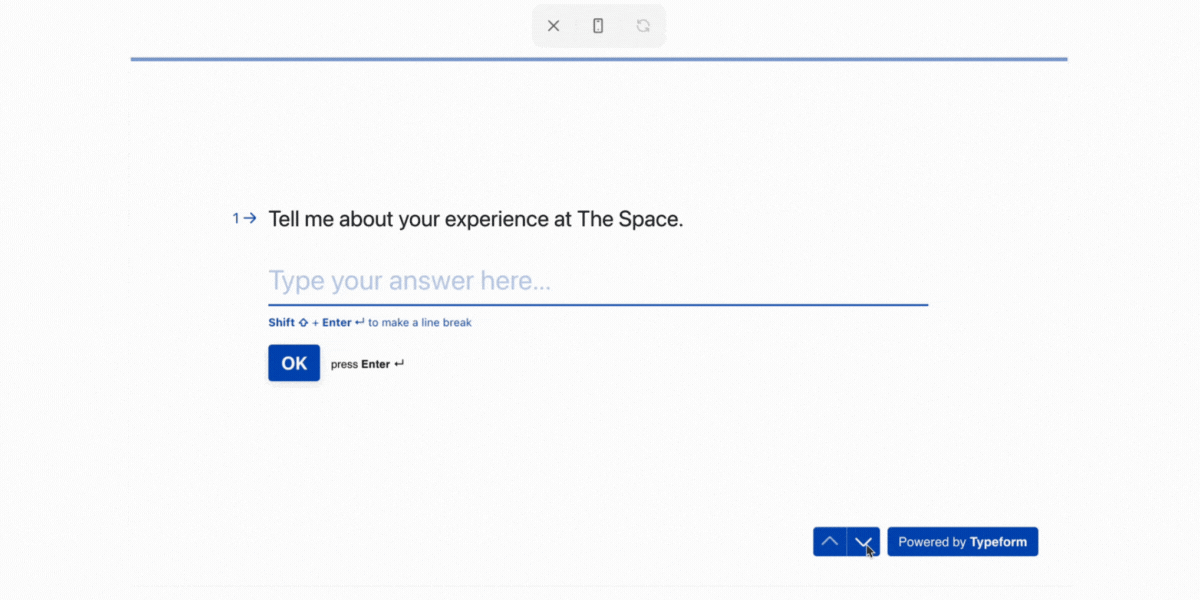Go to next question with down chevron

coord(864,542)
